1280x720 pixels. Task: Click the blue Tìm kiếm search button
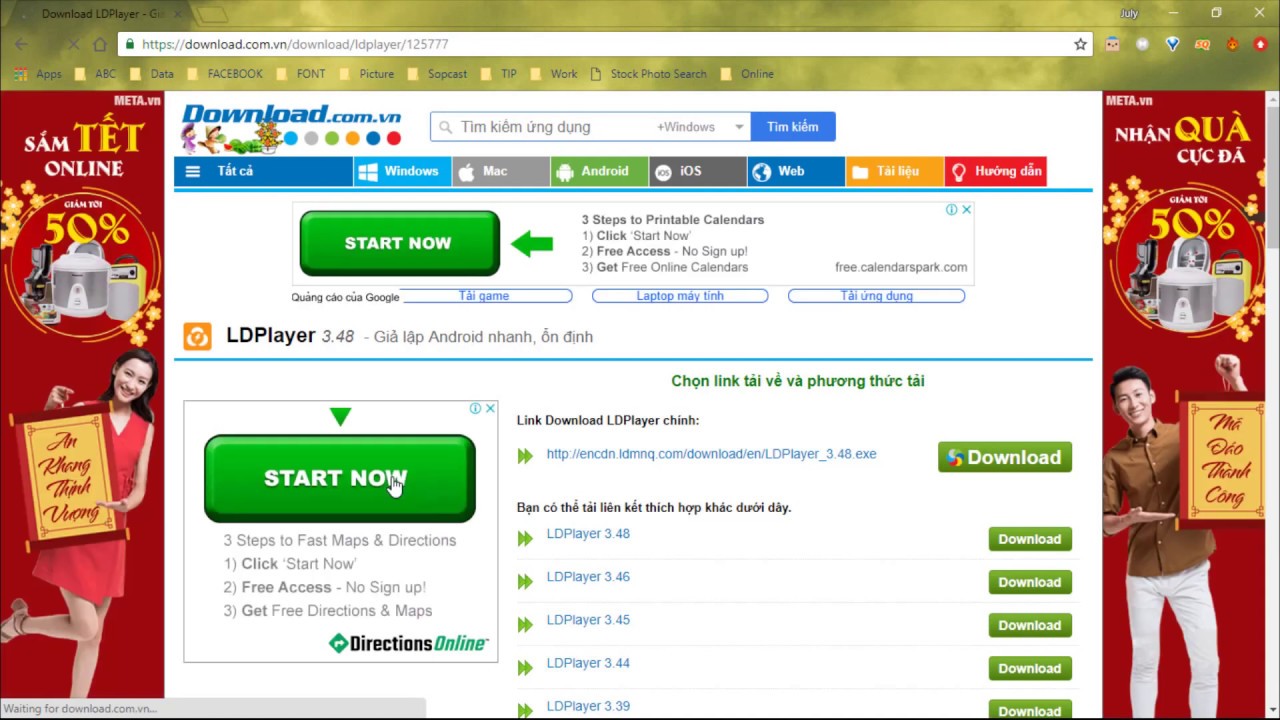(x=793, y=127)
